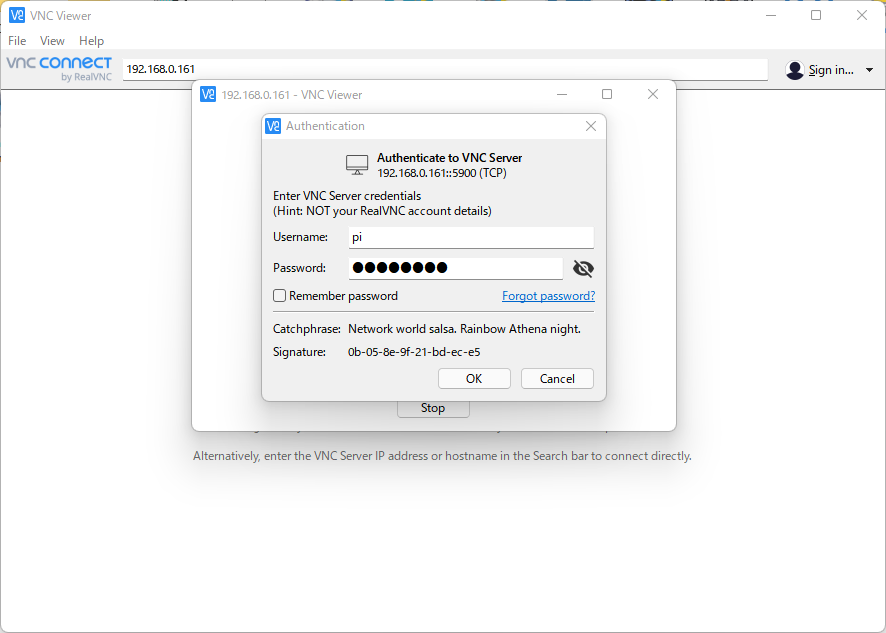Click Cancel in the Authentication dialog
Screen dimensions: 886x633
[557, 379]
